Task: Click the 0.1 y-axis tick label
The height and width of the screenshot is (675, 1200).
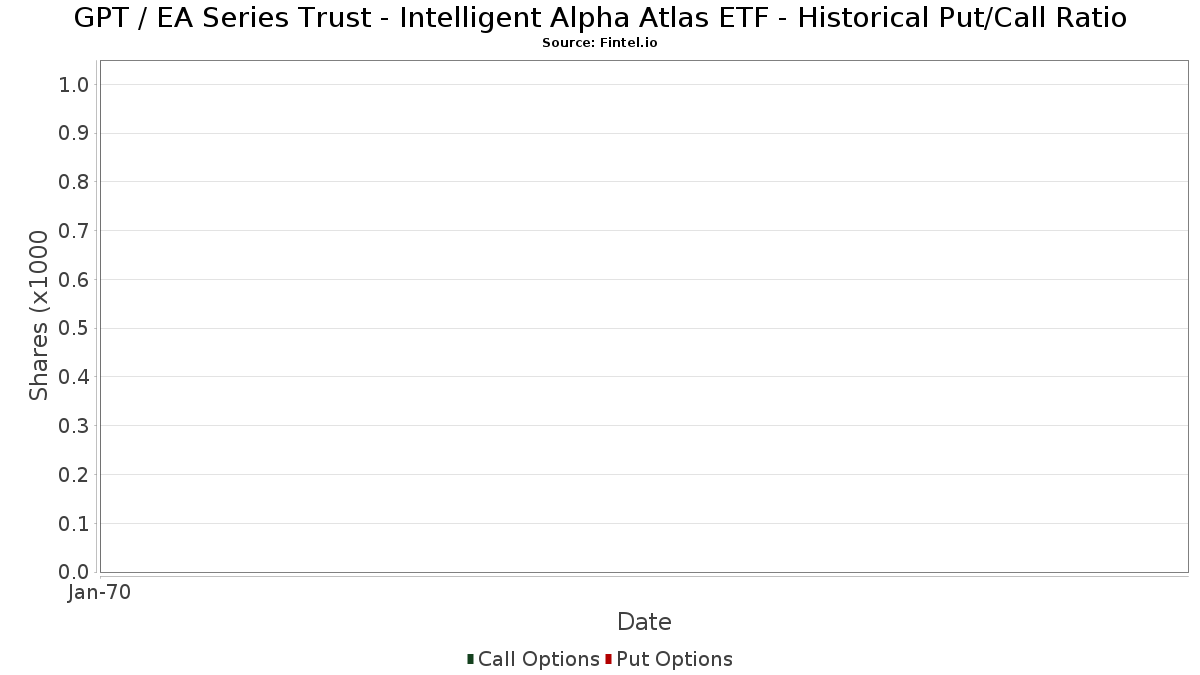Action: 74,523
